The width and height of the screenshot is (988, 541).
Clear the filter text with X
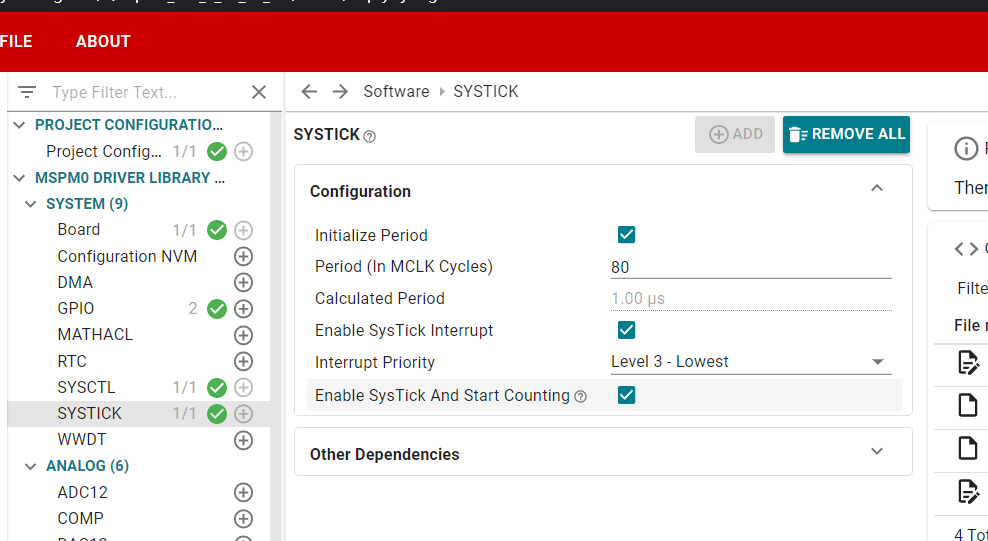tap(259, 93)
